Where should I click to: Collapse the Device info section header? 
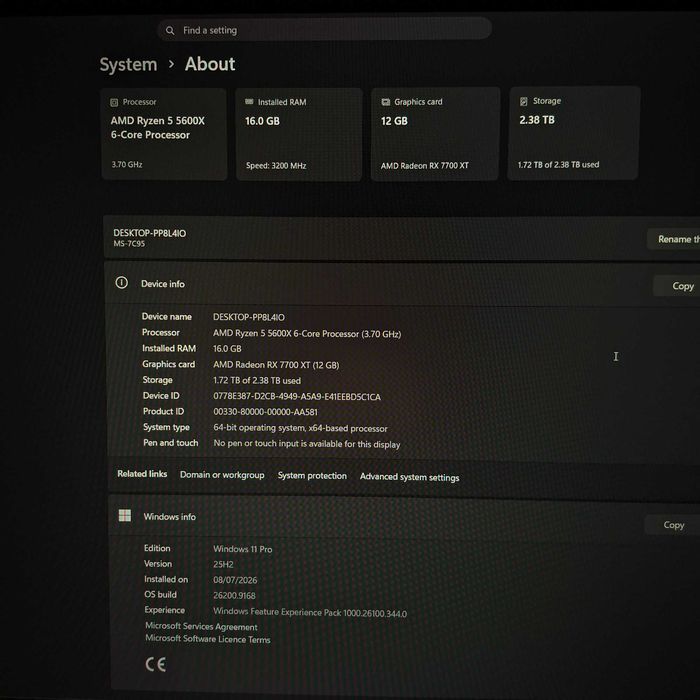(402, 284)
